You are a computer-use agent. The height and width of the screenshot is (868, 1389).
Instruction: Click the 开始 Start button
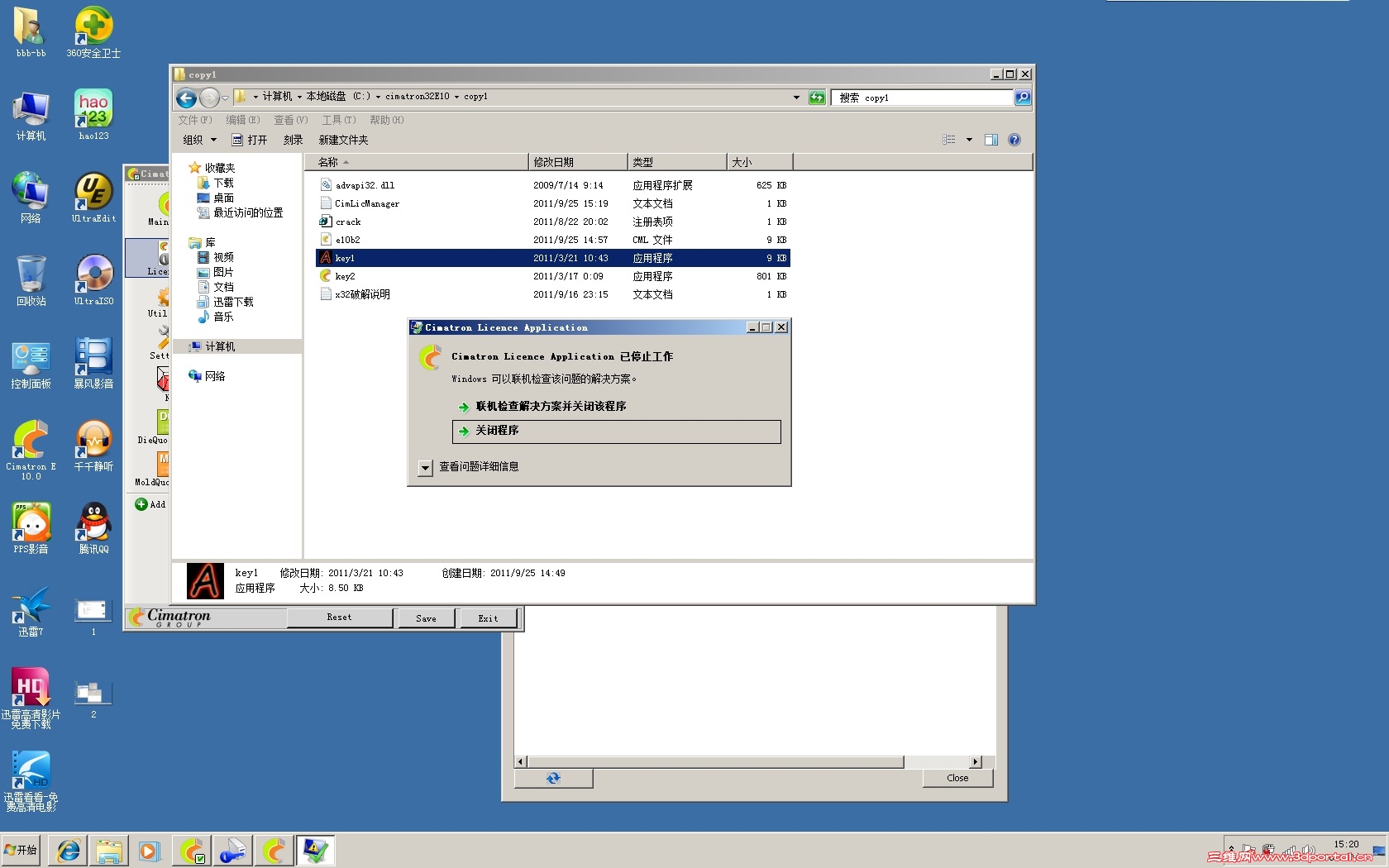pos(21,850)
